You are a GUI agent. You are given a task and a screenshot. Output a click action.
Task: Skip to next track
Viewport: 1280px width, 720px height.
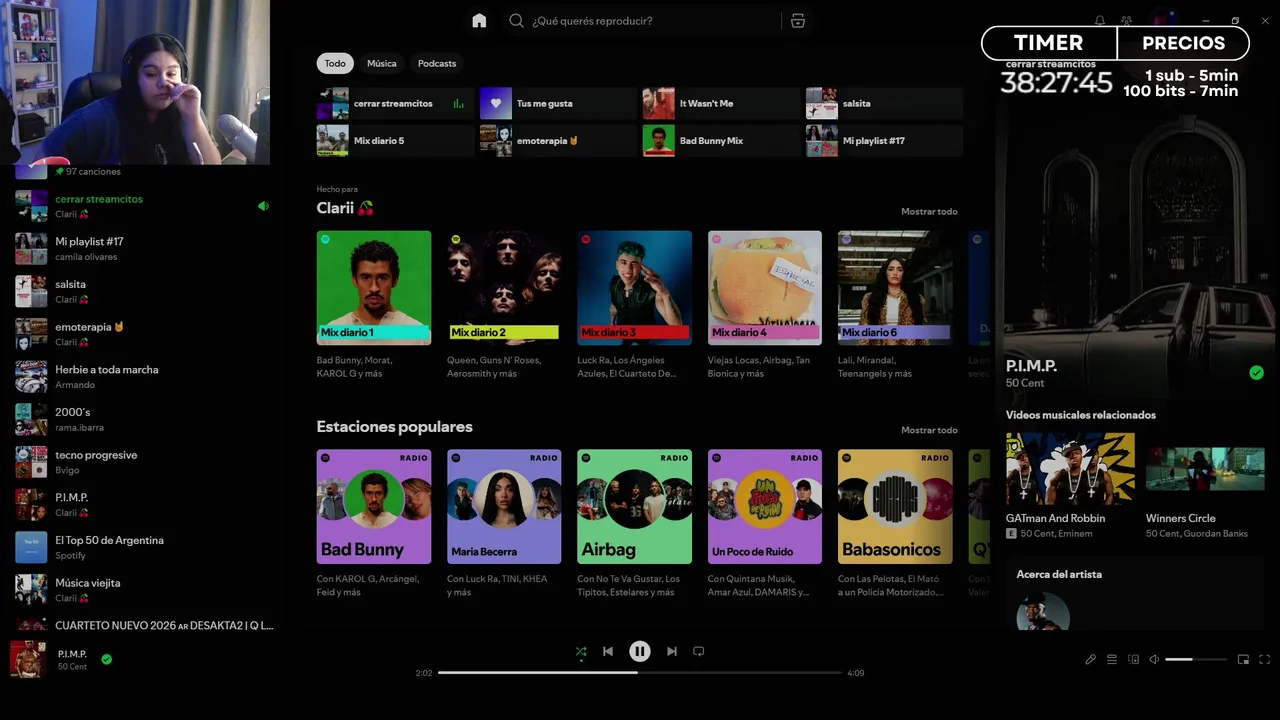pyautogui.click(x=672, y=651)
